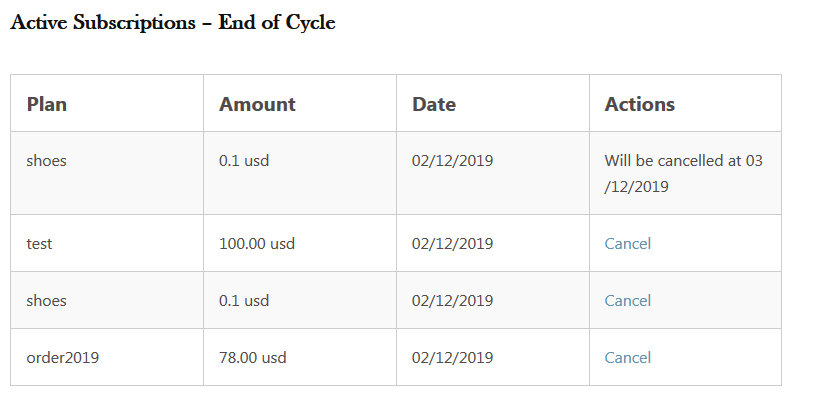Cancel the shoes subscription with a Cancel link

pyautogui.click(x=627, y=300)
